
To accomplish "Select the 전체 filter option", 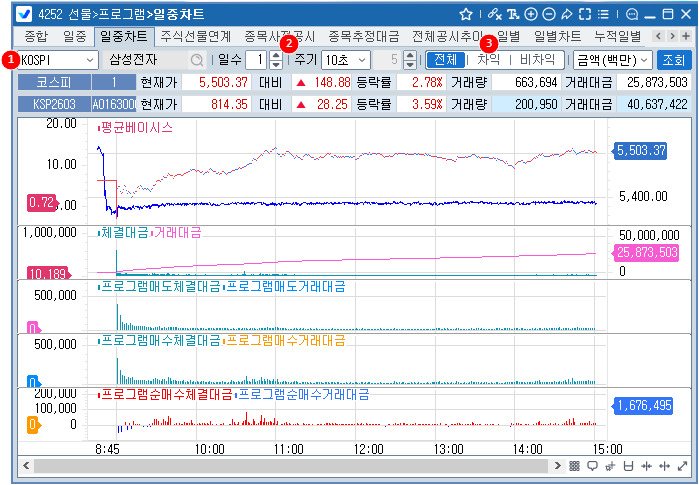I will (x=446, y=60).
